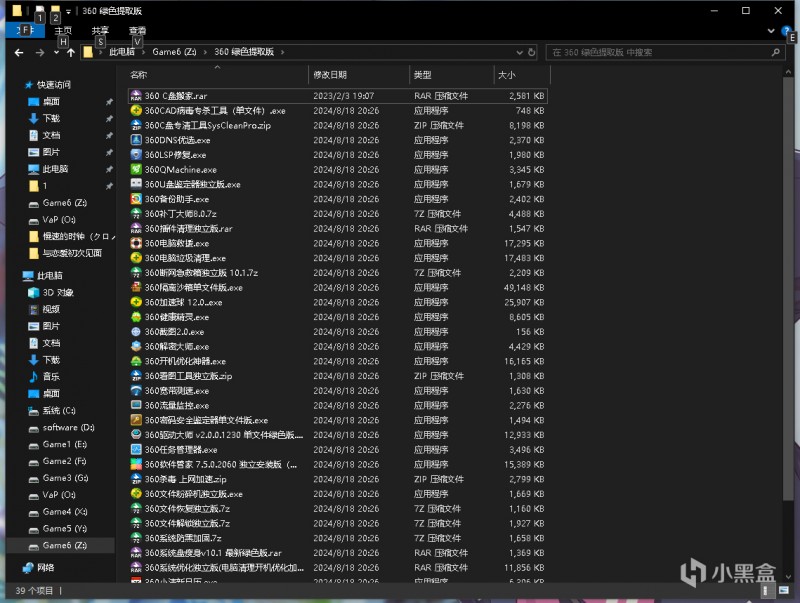Screen dimensions: 800x603
Task: Open address bar history dropdown
Action: 519,52
